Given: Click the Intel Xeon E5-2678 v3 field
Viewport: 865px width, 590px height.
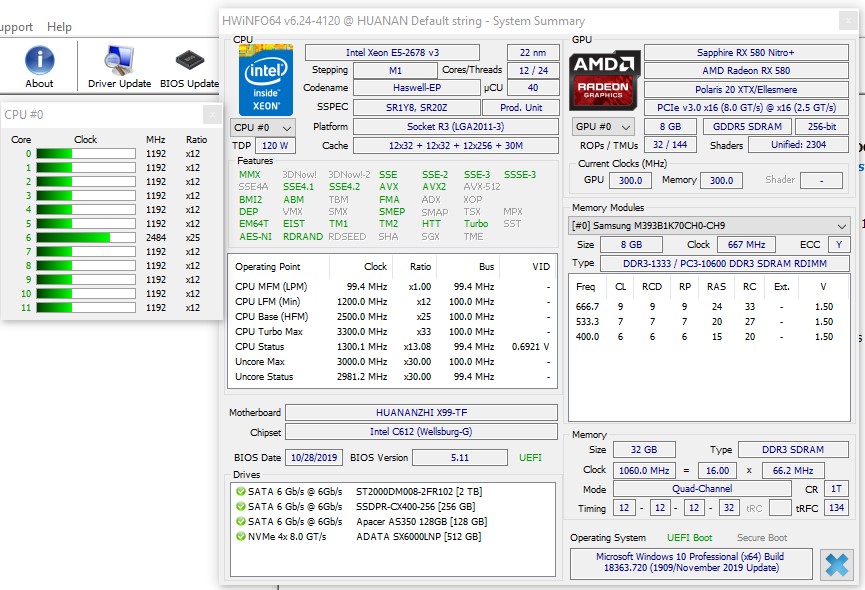Looking at the screenshot, I should (x=392, y=52).
